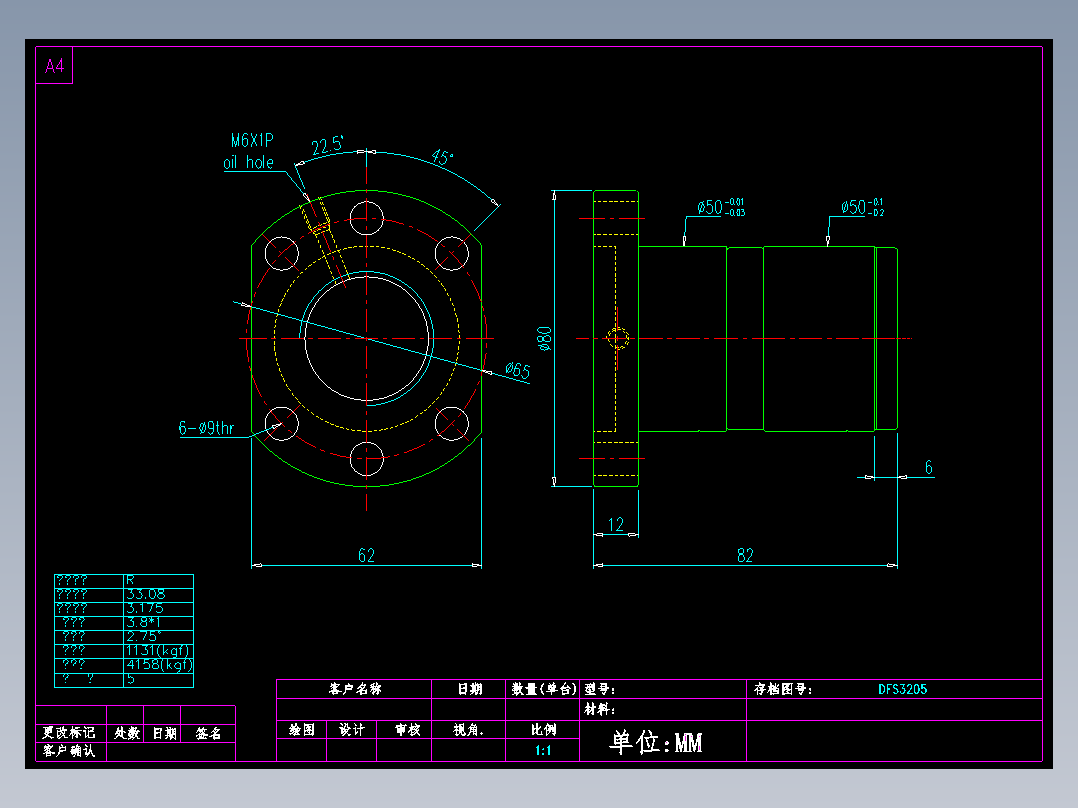Select the 82 overall length dimension
This screenshot has width=1078, height=808.
point(745,555)
